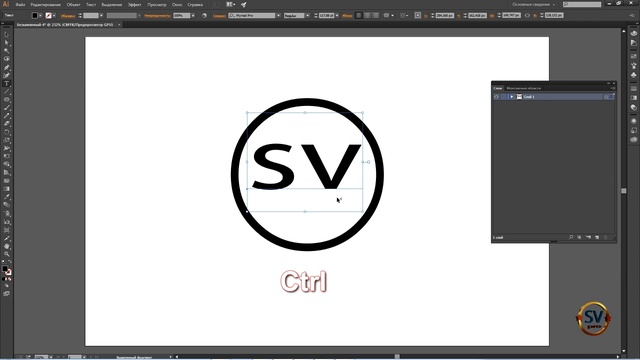Viewport: 640px width, 360px height.
Task: Select the Ellipse shape tool
Action: click(7, 100)
